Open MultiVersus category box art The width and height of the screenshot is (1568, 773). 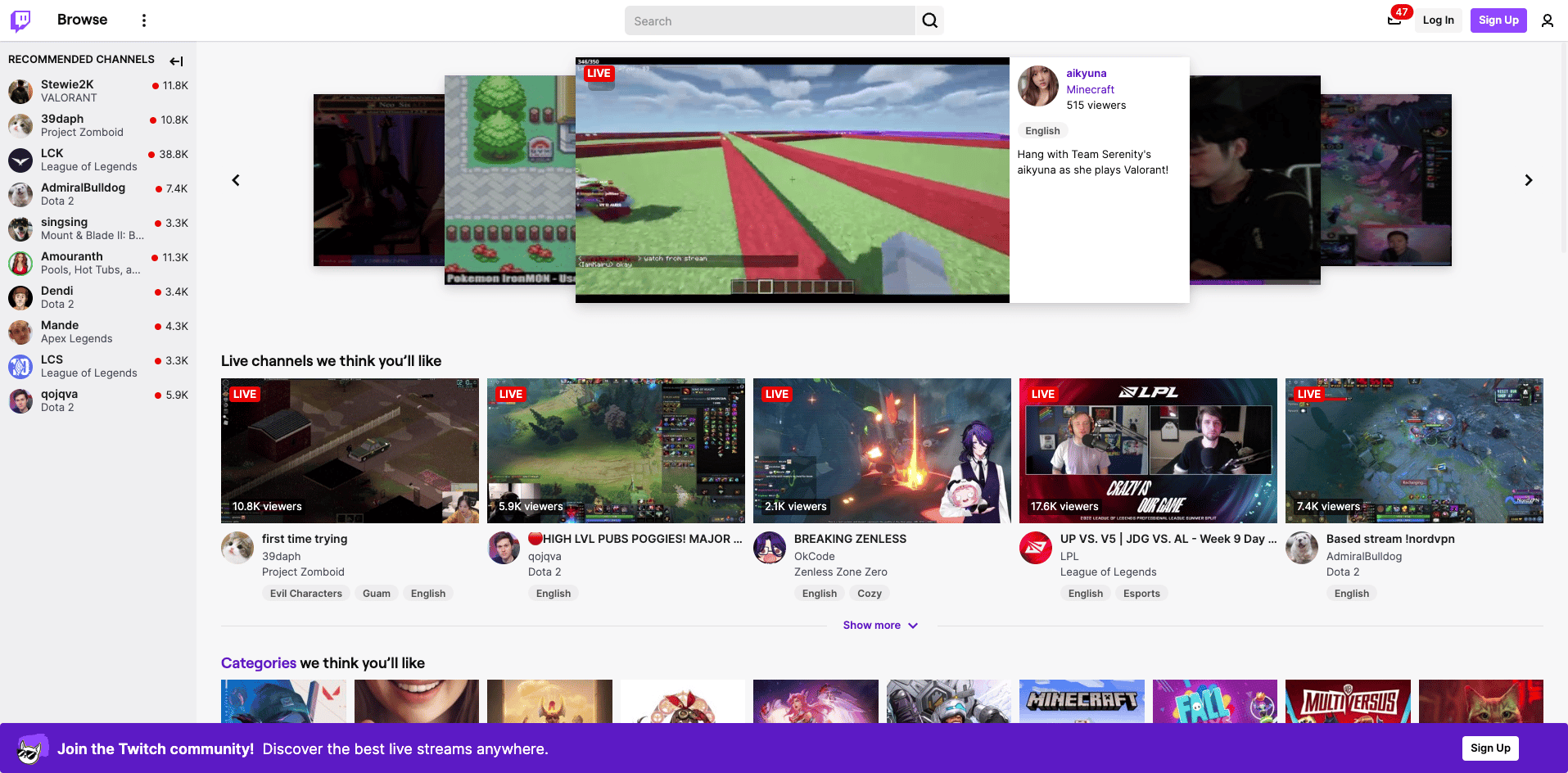click(x=1348, y=701)
